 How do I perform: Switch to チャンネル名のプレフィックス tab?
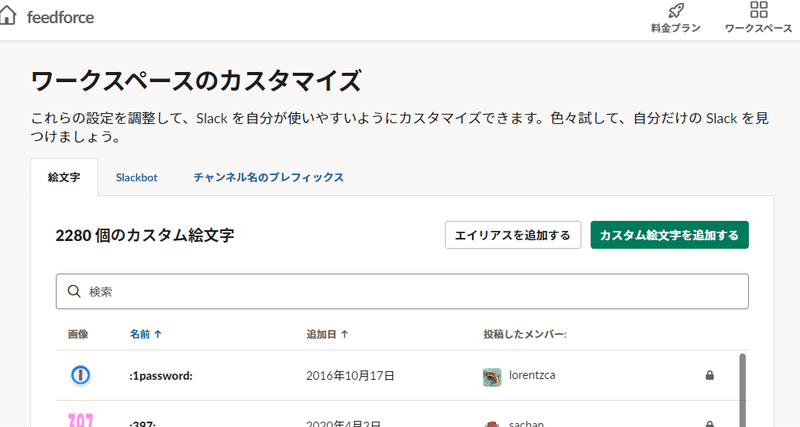click(268, 178)
